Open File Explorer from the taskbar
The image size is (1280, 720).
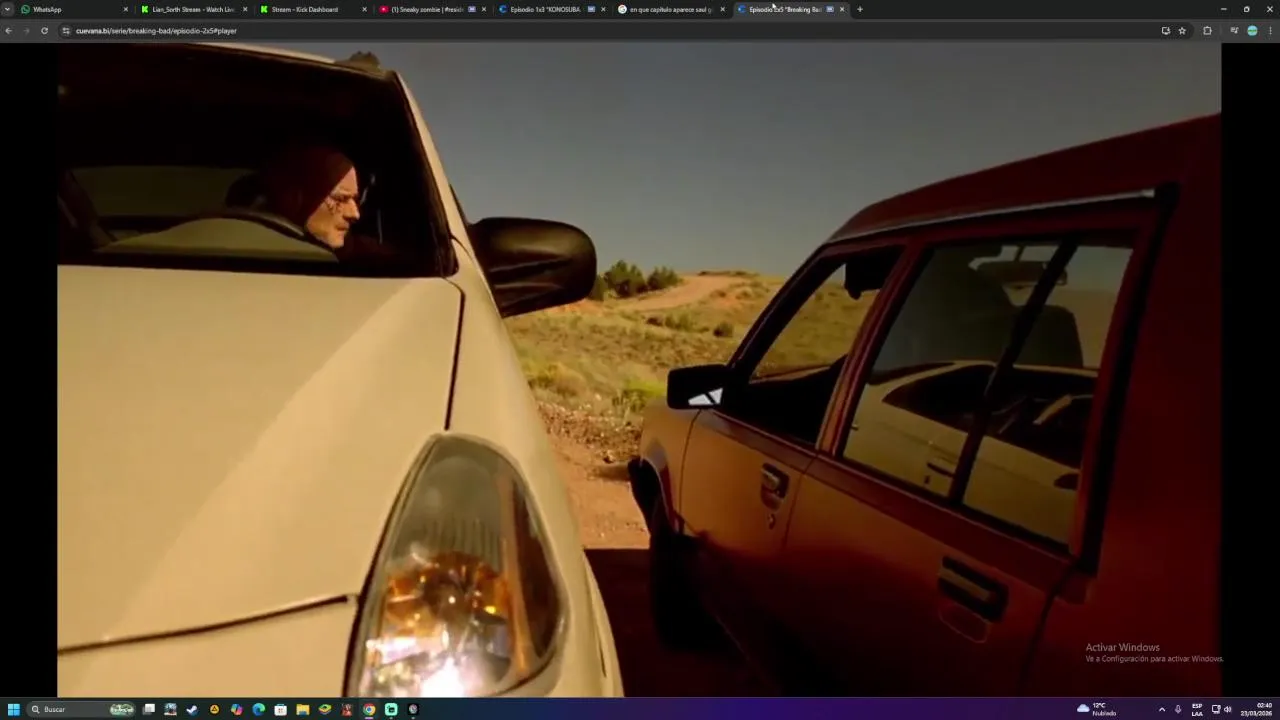(303, 709)
